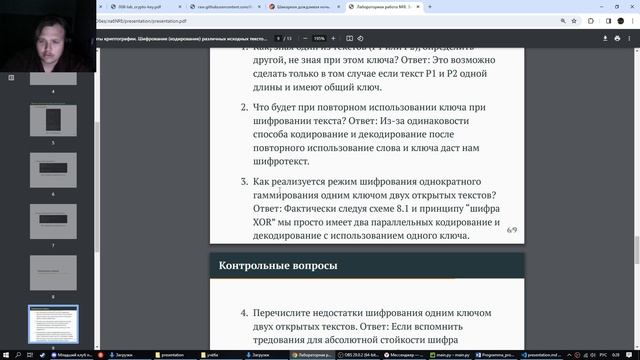640x360 pixels.
Task: Print the PDF document
Action: tap(617, 38)
